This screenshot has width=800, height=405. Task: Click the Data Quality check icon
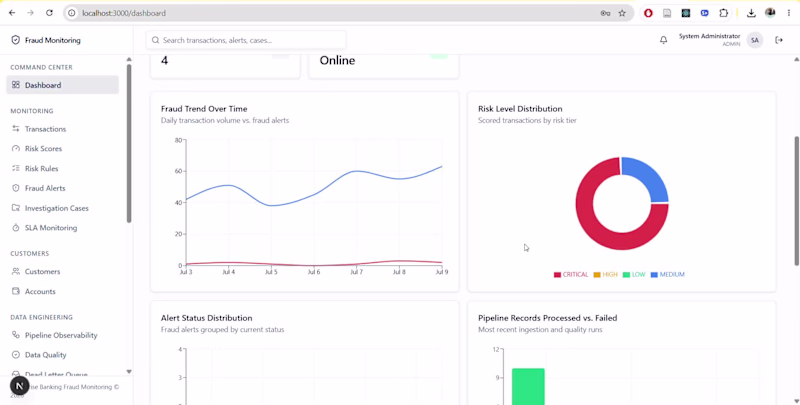[16, 355]
